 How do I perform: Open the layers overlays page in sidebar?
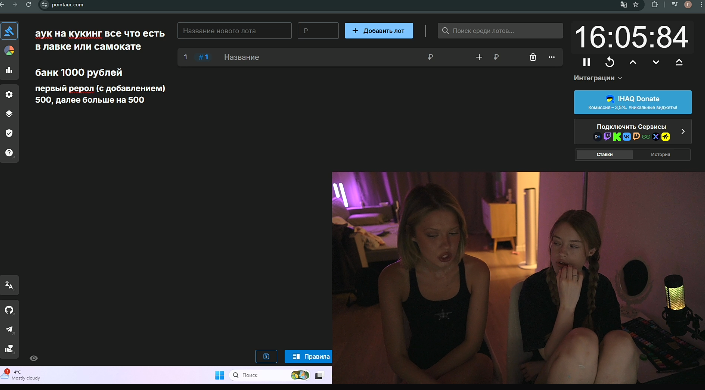[x=9, y=114]
